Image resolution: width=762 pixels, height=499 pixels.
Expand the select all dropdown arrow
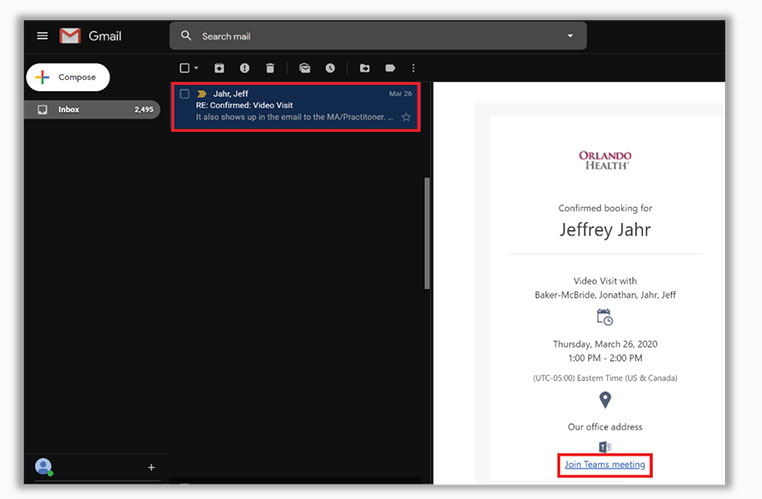[196, 68]
